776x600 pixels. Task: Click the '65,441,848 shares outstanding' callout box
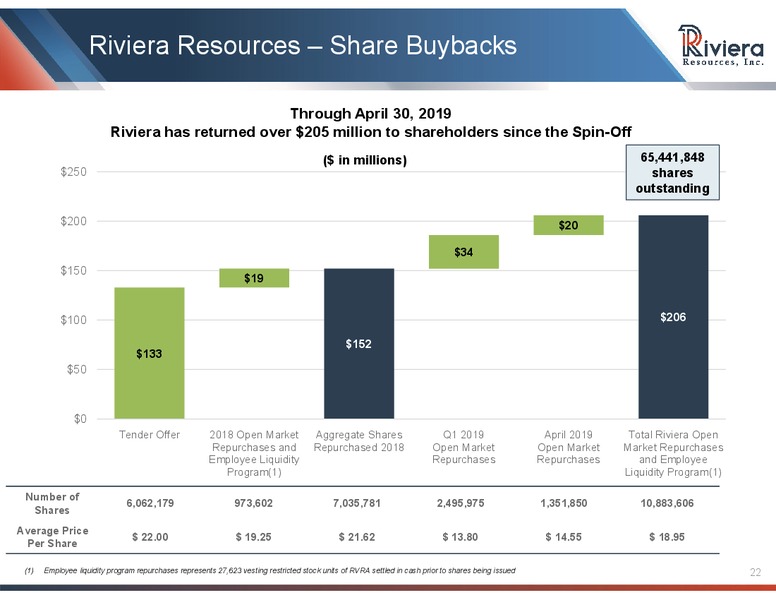672,172
